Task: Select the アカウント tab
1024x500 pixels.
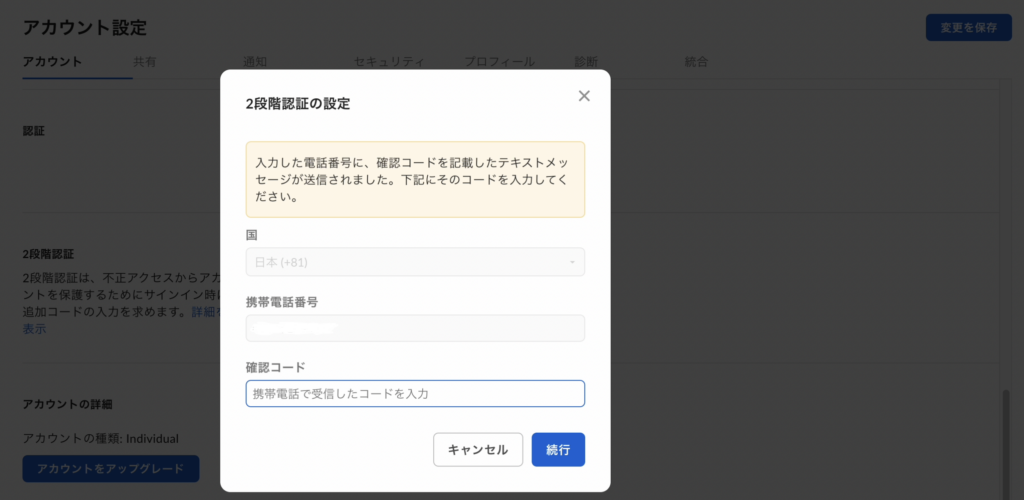Action: pos(52,62)
